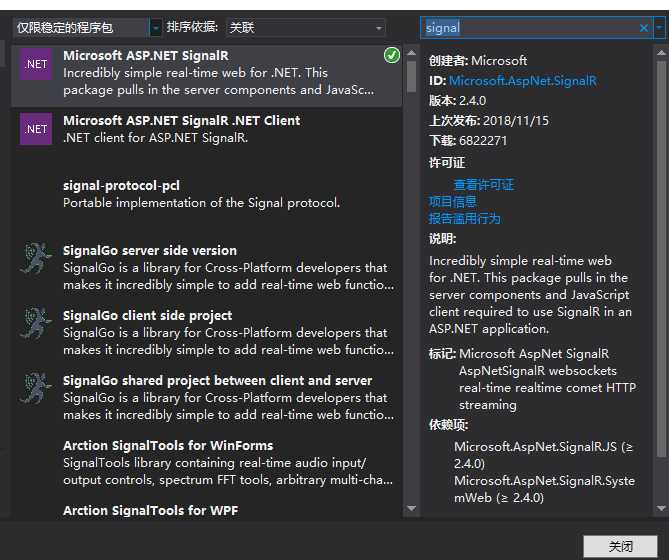669x560 pixels.
Task: Click the publish date 2018/11/15
Action: (x=516, y=121)
